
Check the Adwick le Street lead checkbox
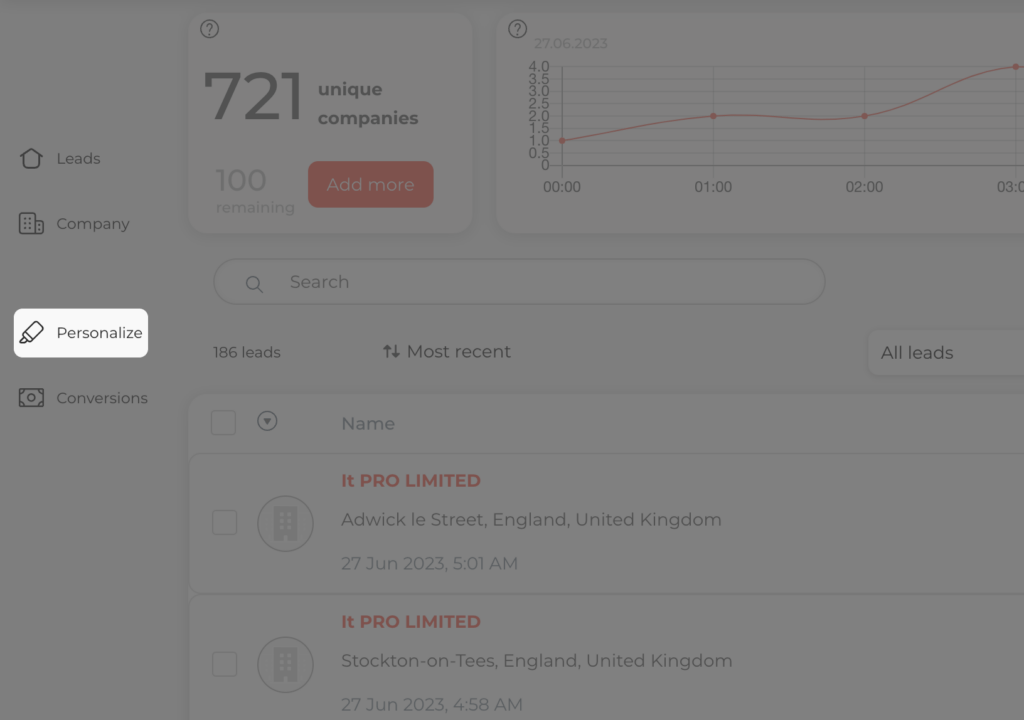pos(225,523)
